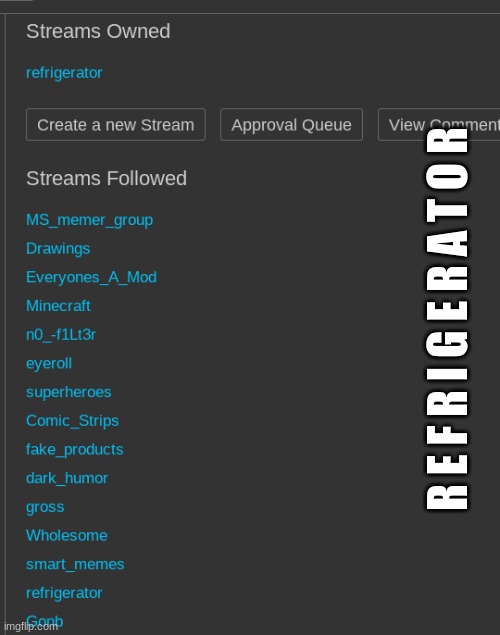Viewport: 500px width, 635px height.
Task: Visit the Minecraft stream
Action: pos(58,306)
